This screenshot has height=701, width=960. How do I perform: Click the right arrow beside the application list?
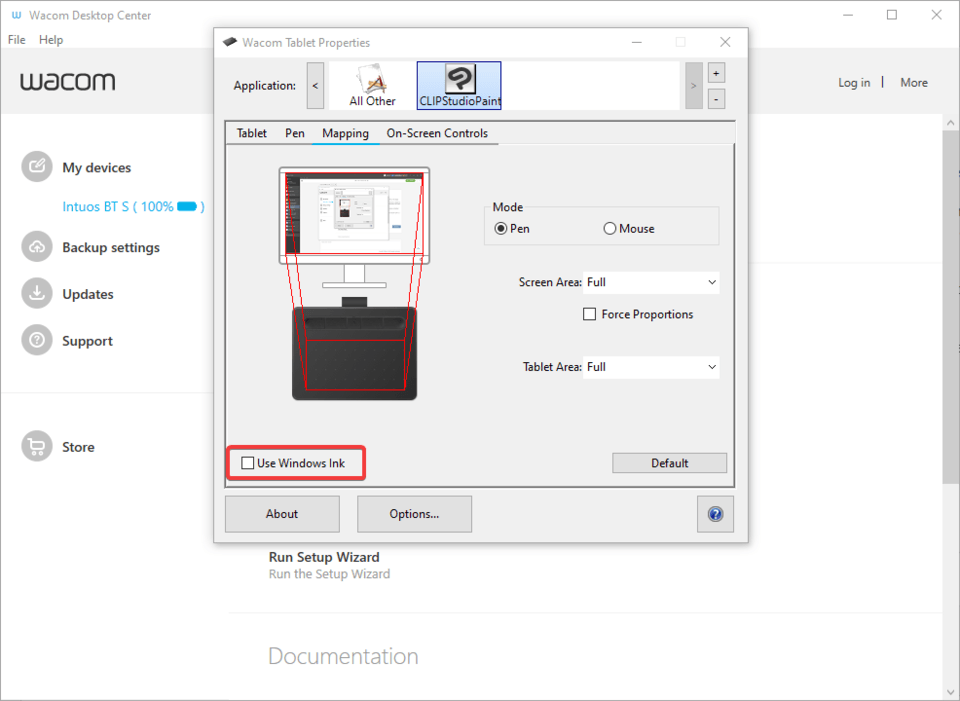693,85
